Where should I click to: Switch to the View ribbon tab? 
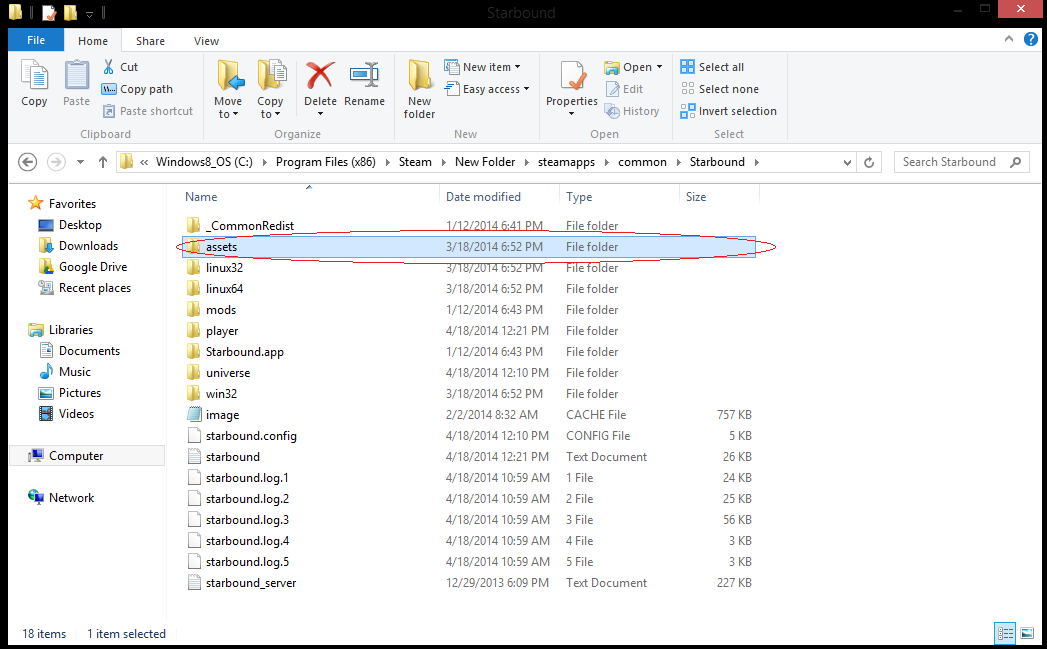click(x=206, y=41)
